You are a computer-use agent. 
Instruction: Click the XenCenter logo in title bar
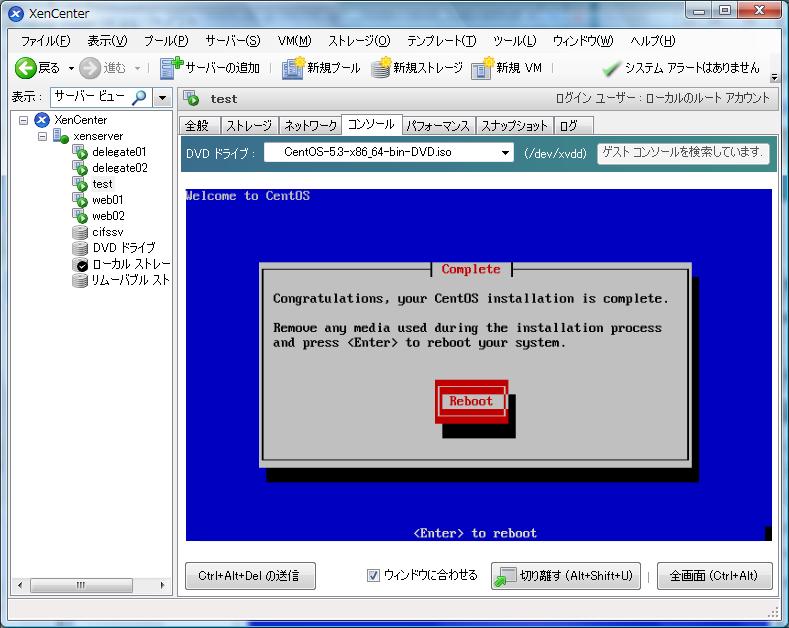point(16,14)
